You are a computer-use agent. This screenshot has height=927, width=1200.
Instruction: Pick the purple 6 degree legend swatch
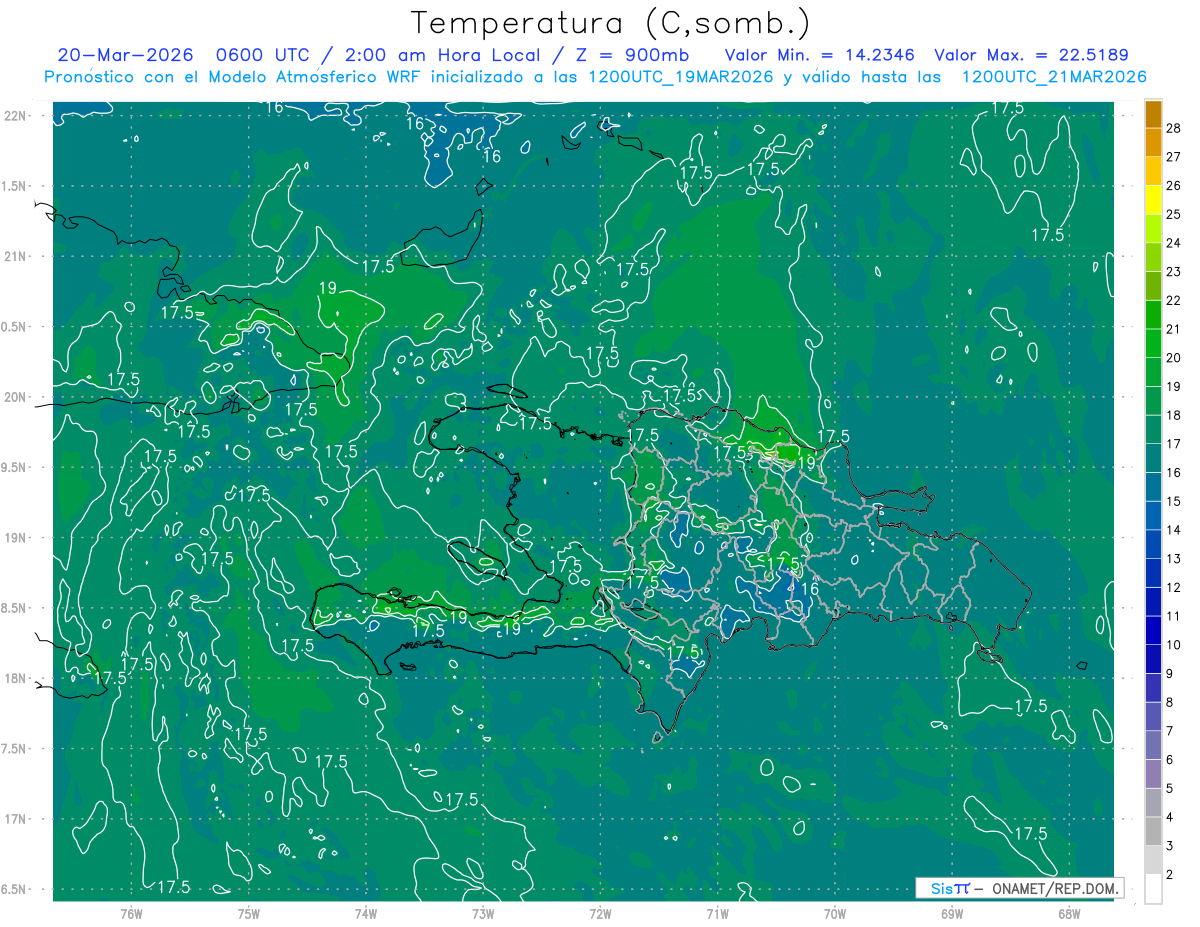[x=1153, y=745]
